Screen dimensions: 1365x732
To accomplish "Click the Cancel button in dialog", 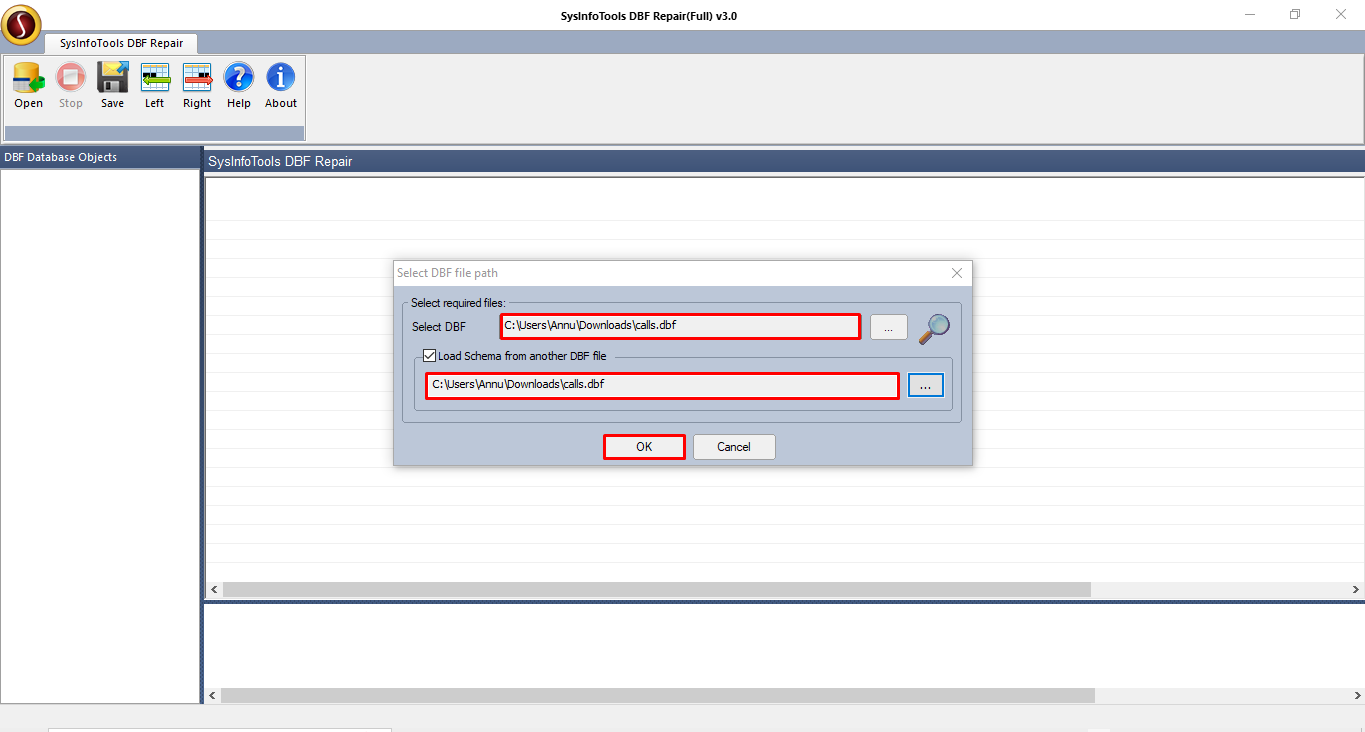I will point(734,447).
